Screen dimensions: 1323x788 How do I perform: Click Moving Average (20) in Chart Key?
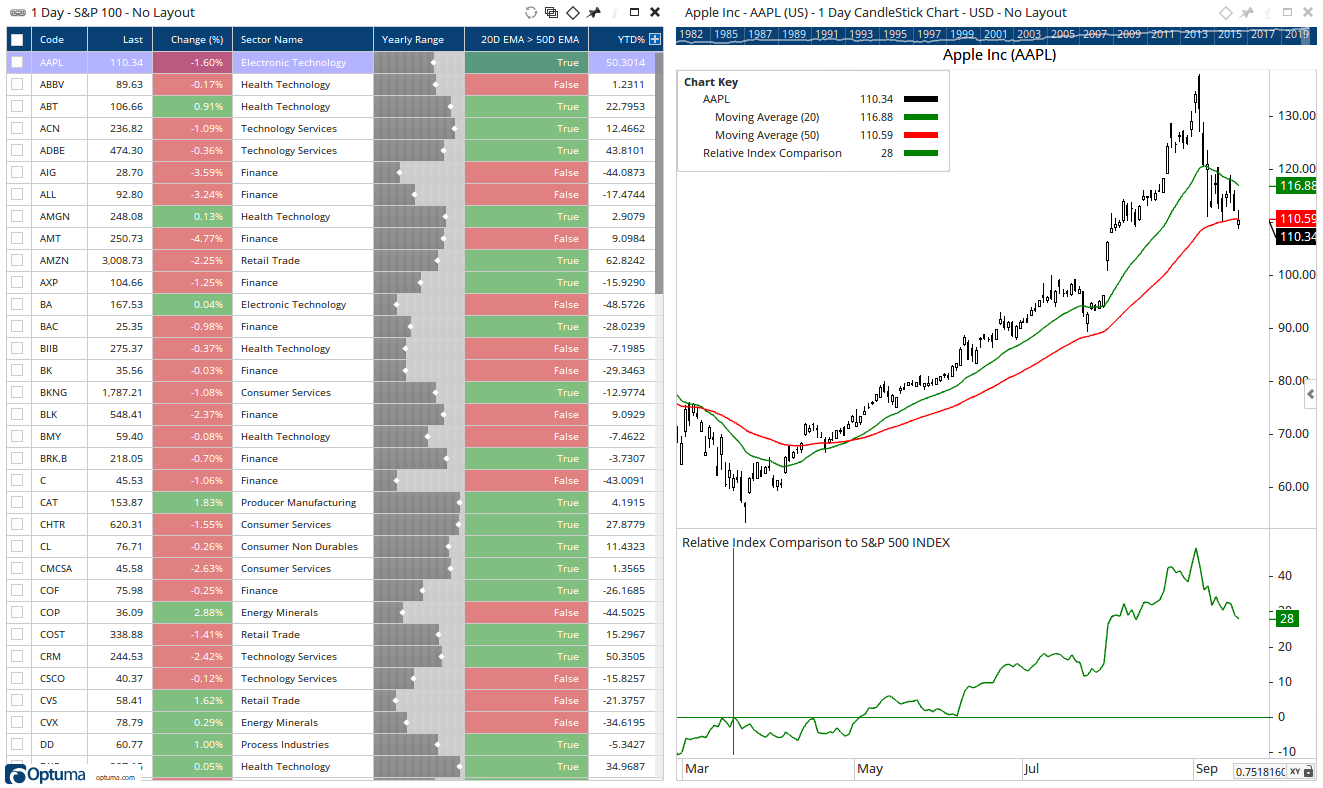click(766, 117)
